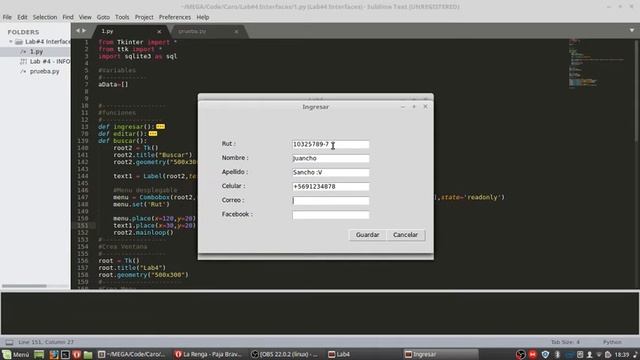Switch to the Ingresar taskbar window

click(439, 354)
